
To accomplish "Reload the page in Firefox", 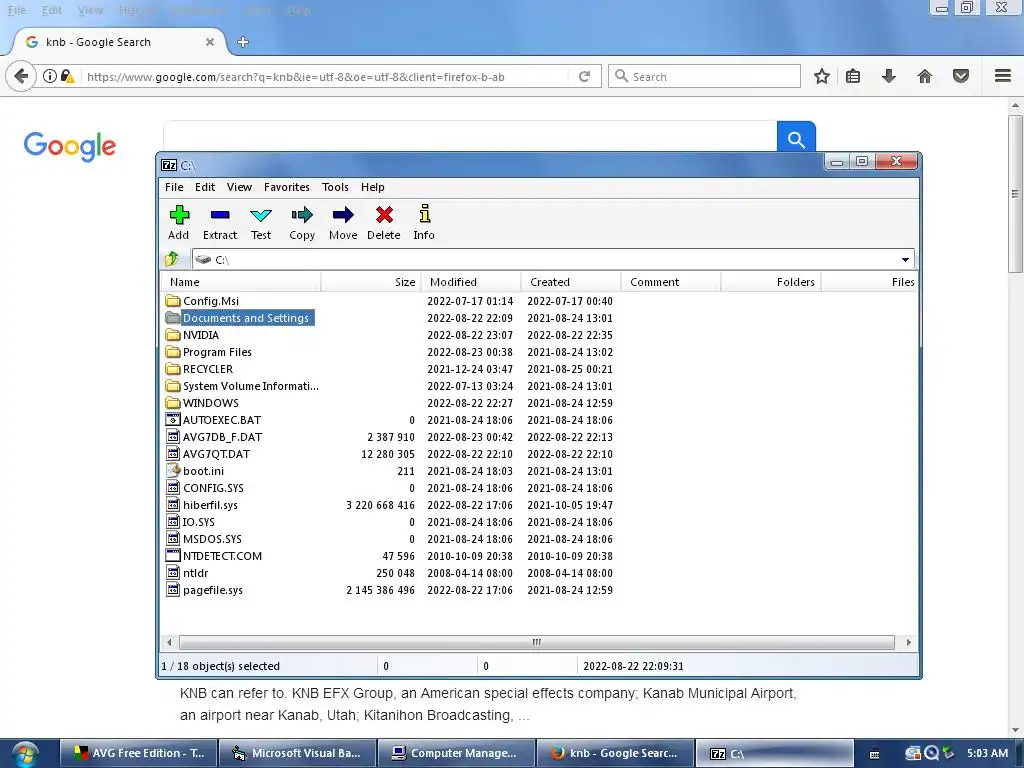I will coord(584,76).
